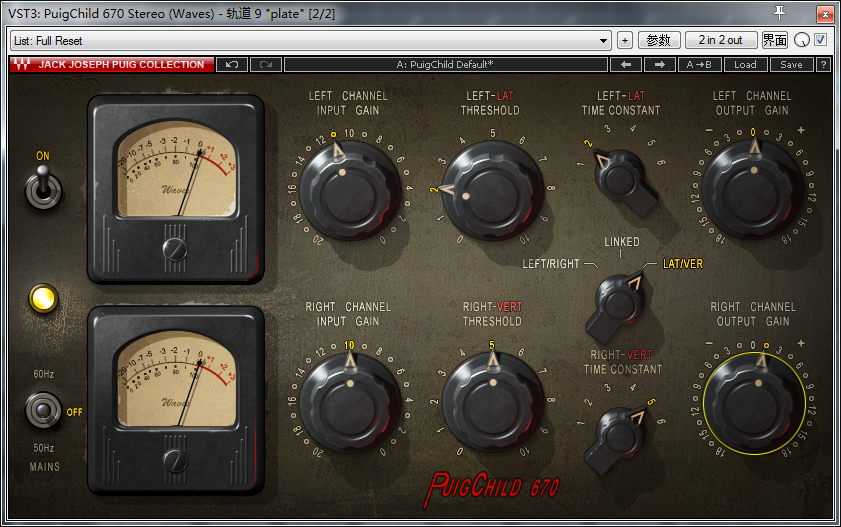Close the plugin window
Screen dimensions: 841x527
coord(825,14)
